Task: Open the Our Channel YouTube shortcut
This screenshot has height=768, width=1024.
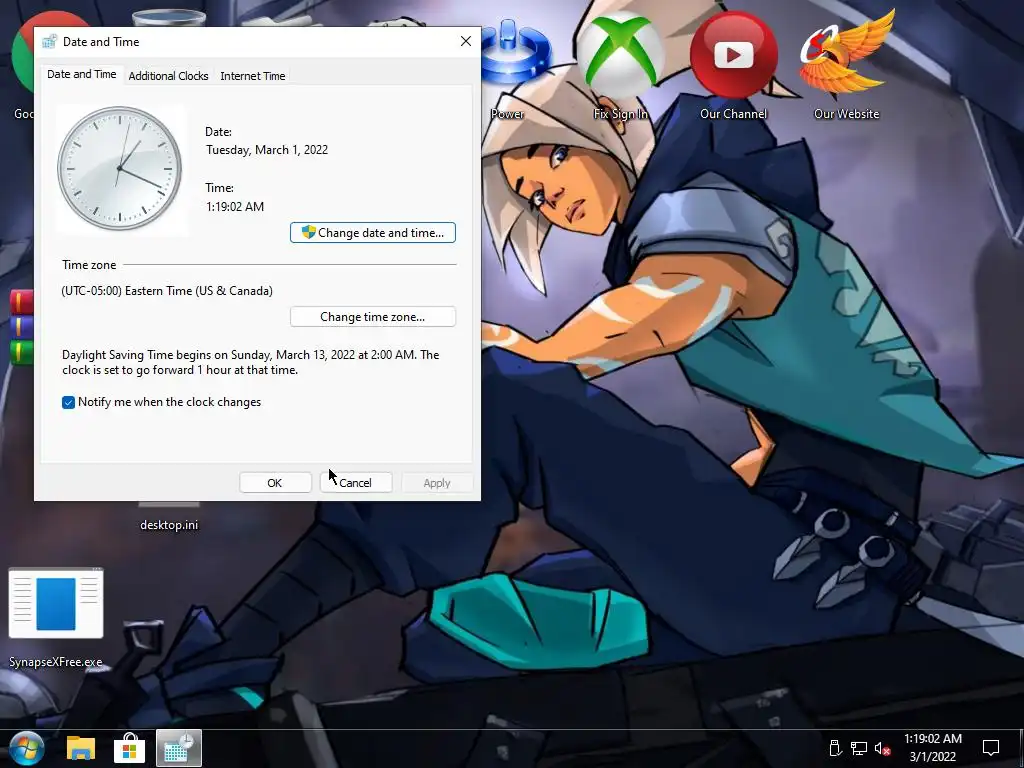Action: (x=733, y=65)
